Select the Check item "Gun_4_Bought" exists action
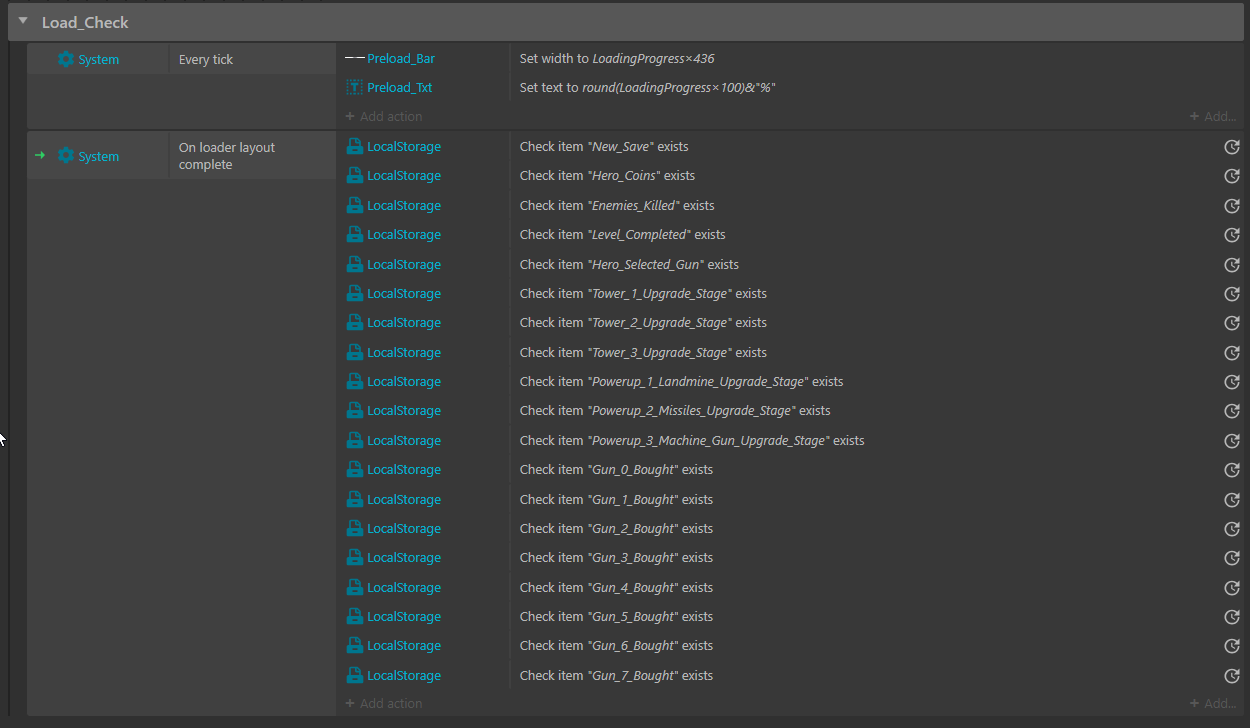 (616, 587)
